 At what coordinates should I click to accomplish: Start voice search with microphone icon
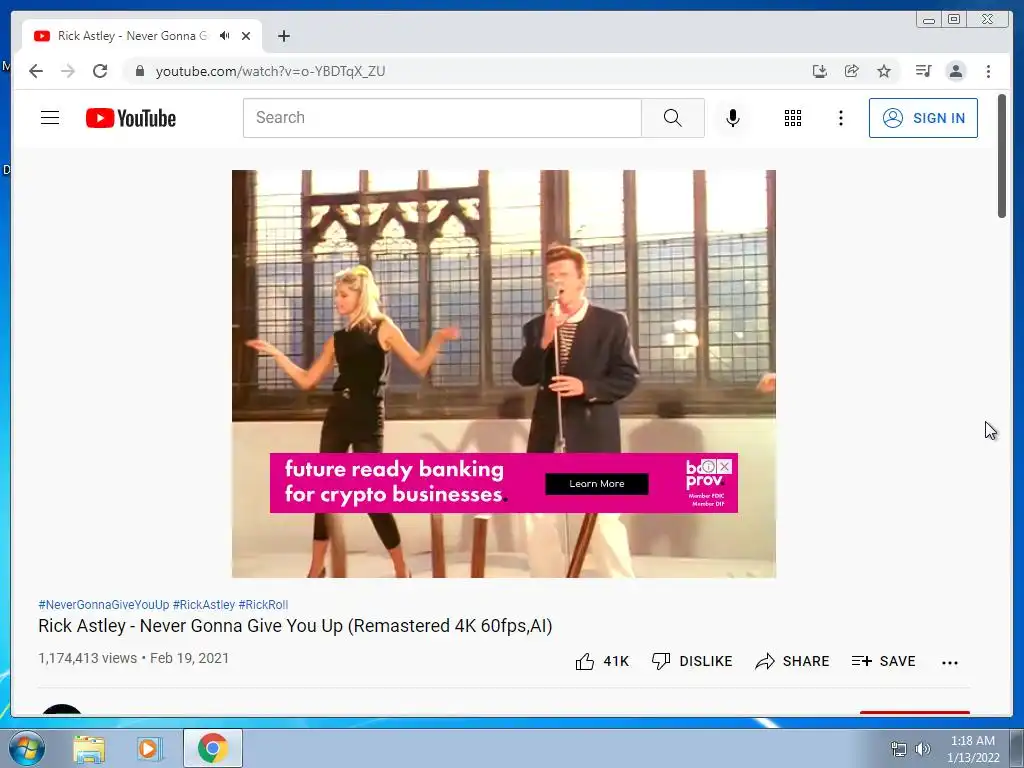click(733, 118)
